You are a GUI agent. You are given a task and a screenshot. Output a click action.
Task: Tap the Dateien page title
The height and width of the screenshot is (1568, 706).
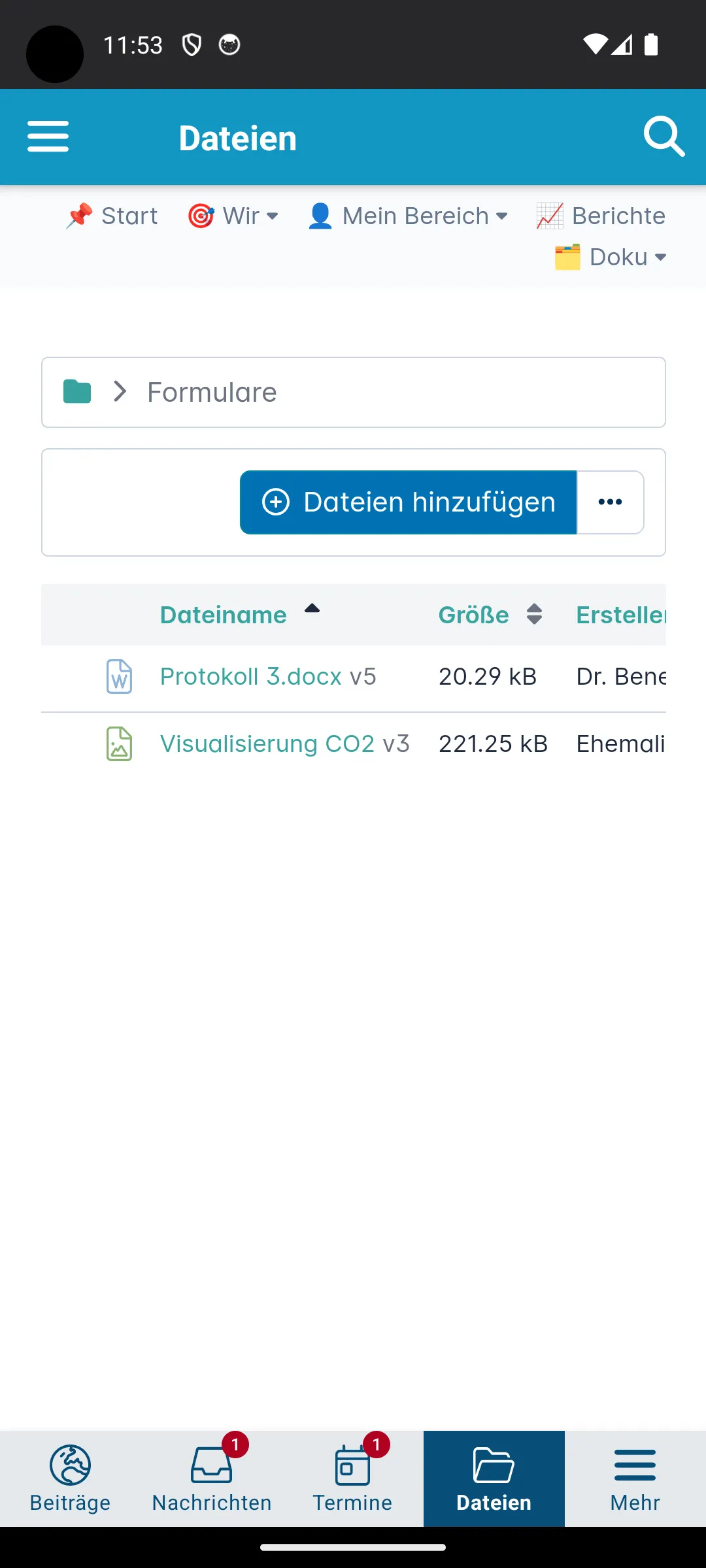pos(238,139)
